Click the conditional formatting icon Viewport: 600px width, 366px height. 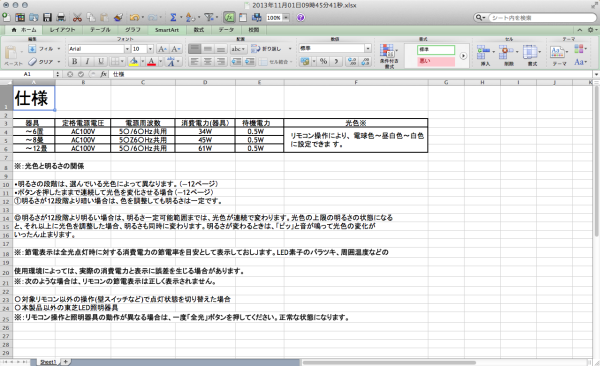pyautogui.click(x=388, y=56)
